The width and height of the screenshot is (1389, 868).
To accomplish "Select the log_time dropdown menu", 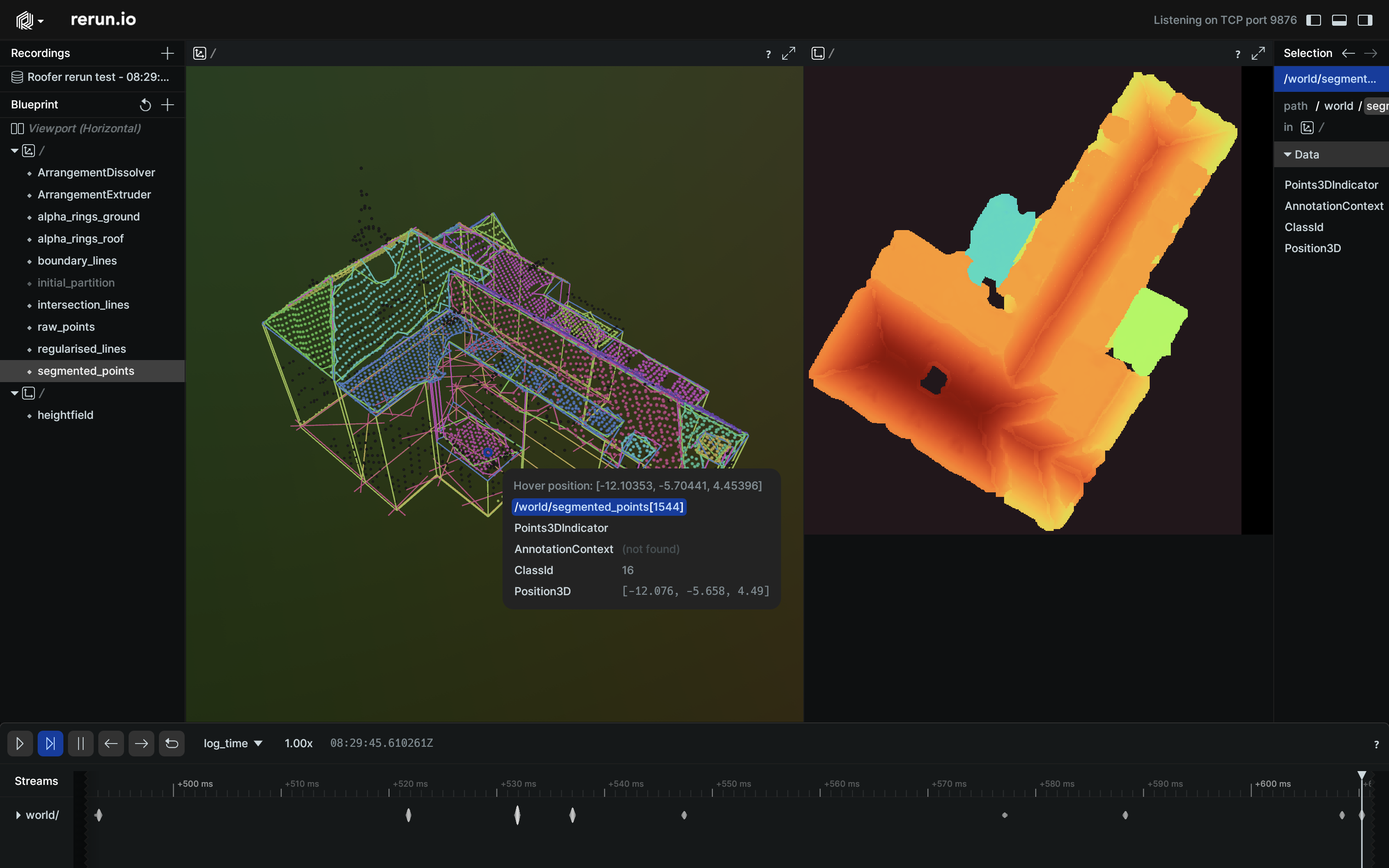I will [x=232, y=742].
